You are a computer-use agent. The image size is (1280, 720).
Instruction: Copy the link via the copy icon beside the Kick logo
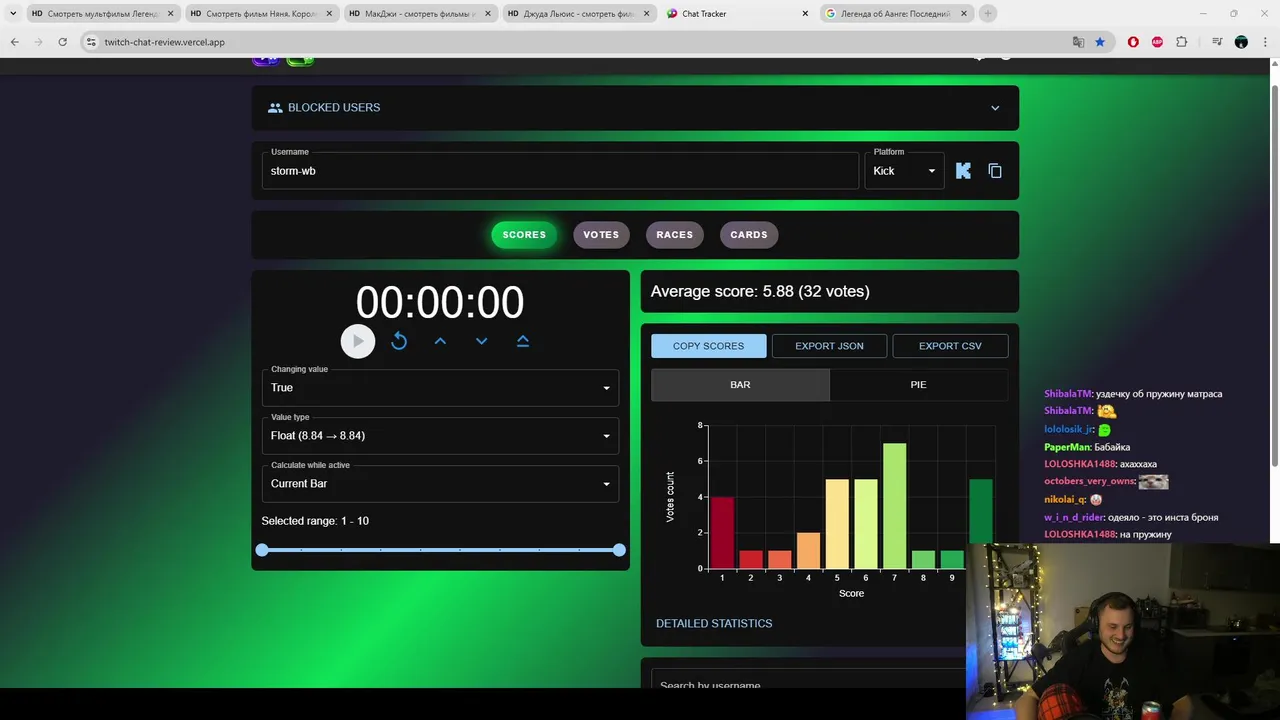click(x=995, y=171)
